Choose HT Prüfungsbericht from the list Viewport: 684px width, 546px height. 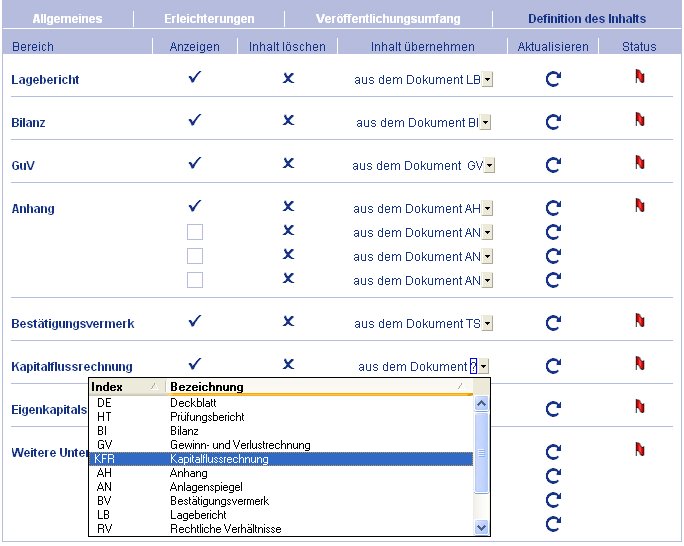tap(281, 416)
